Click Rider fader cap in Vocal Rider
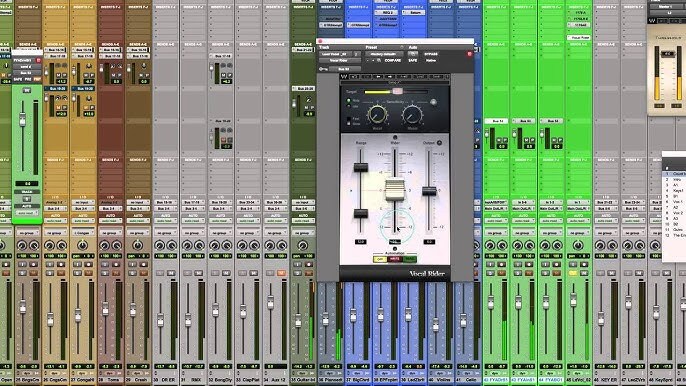This screenshot has width=686, height=386. tap(395, 190)
